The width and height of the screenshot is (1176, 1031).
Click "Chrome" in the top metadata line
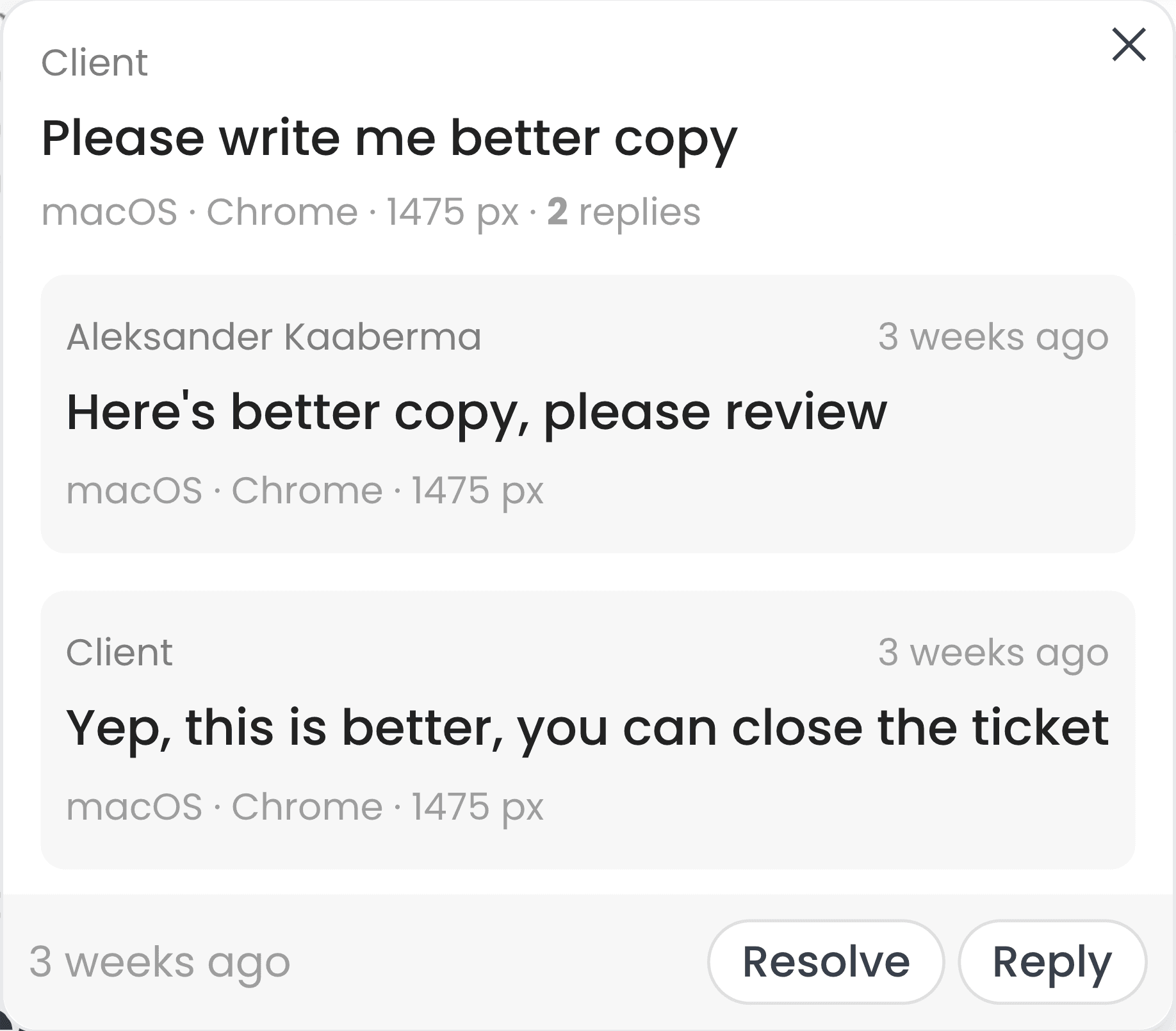click(x=282, y=212)
